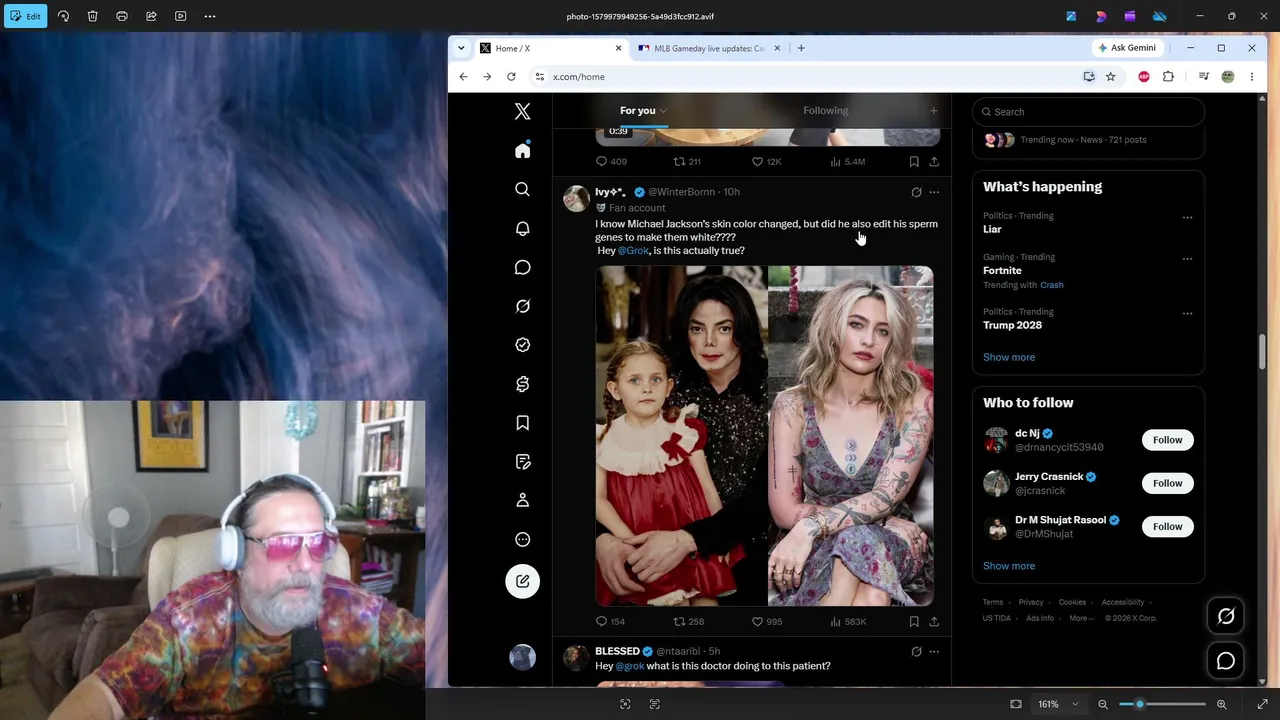This screenshot has height=720, width=1280.
Task: Click the Ask Gemini button
Action: point(1127,48)
